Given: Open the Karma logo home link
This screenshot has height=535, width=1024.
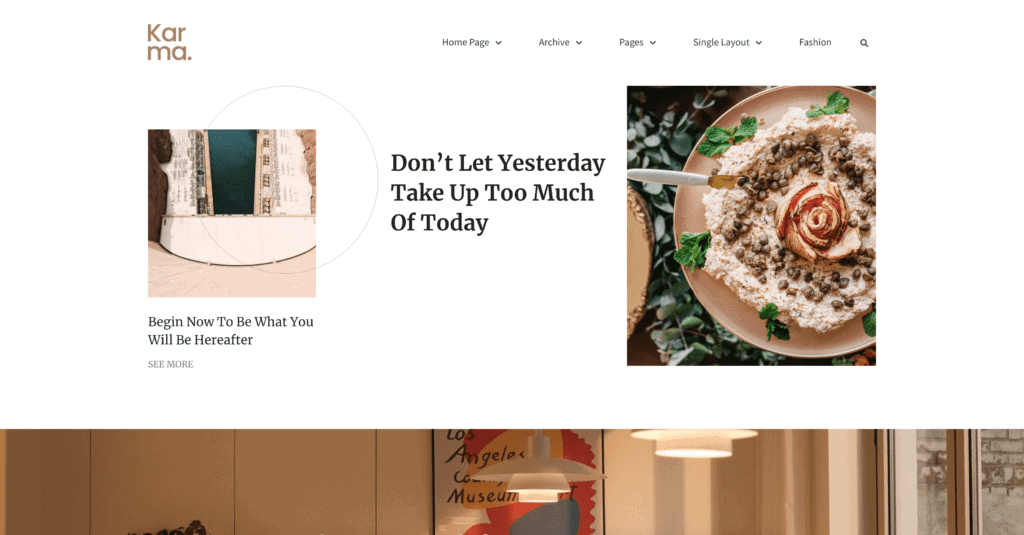Looking at the screenshot, I should click(169, 42).
